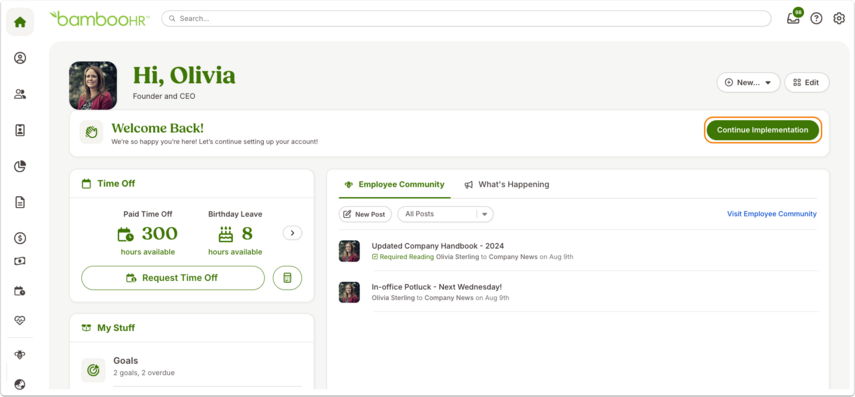Image resolution: width=855 pixels, height=397 pixels.
Task: Focus the Search input field
Action: (x=466, y=19)
